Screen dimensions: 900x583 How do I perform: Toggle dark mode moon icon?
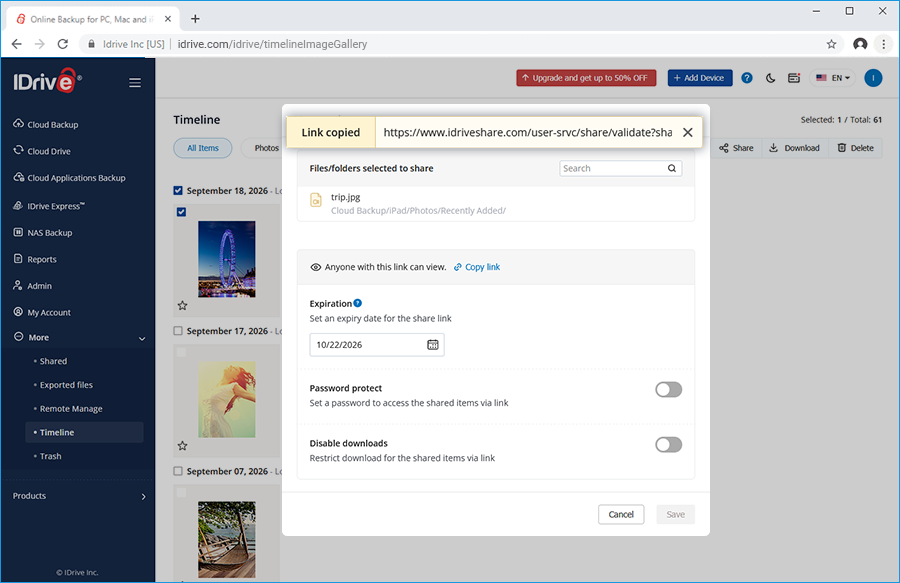[770, 78]
